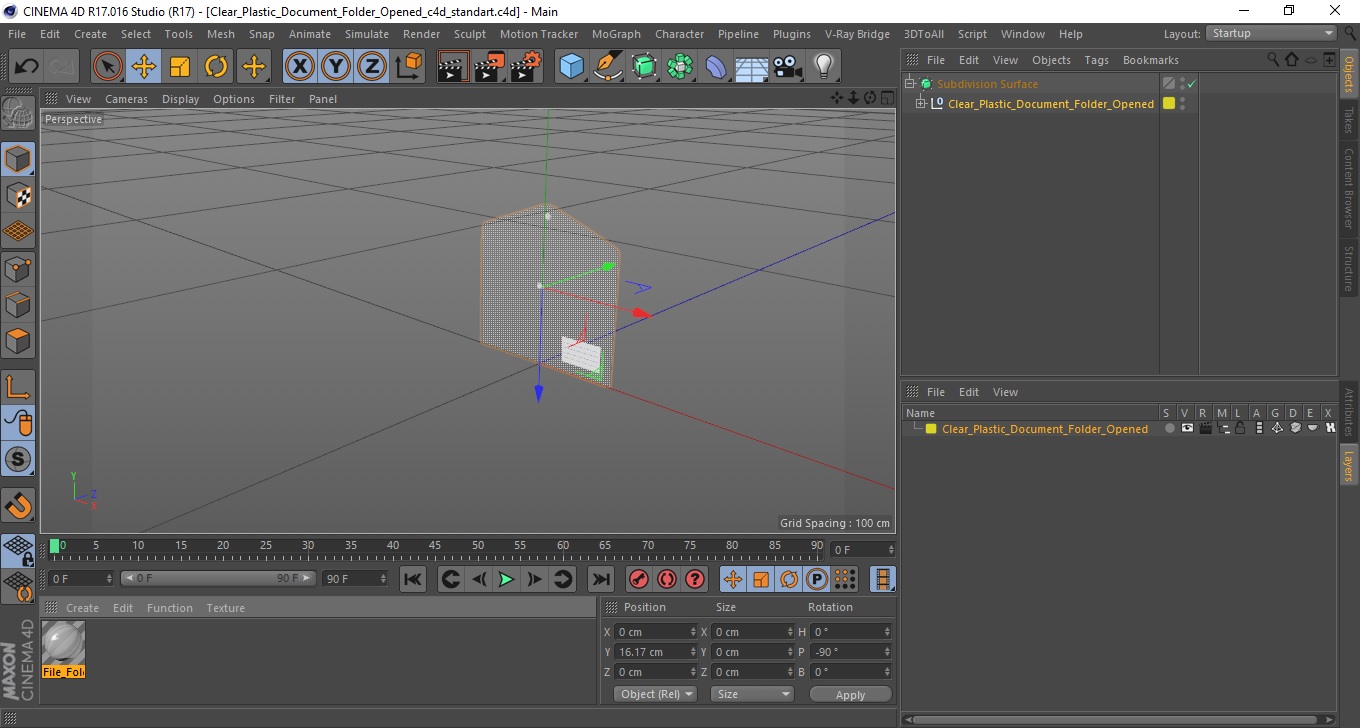Click the Undo arrow icon

[x=26, y=67]
